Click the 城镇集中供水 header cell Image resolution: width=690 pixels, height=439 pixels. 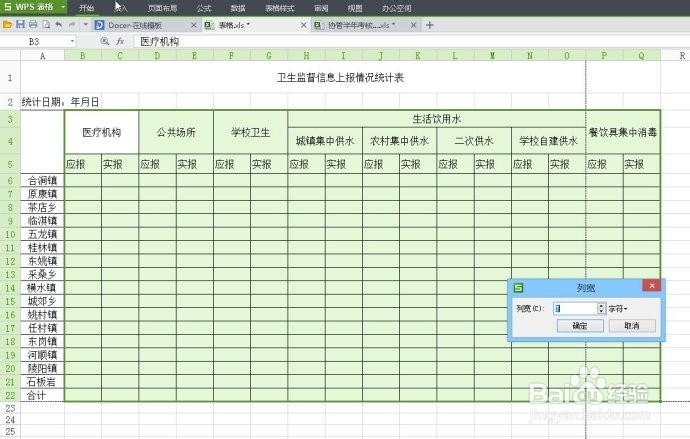[x=325, y=141]
